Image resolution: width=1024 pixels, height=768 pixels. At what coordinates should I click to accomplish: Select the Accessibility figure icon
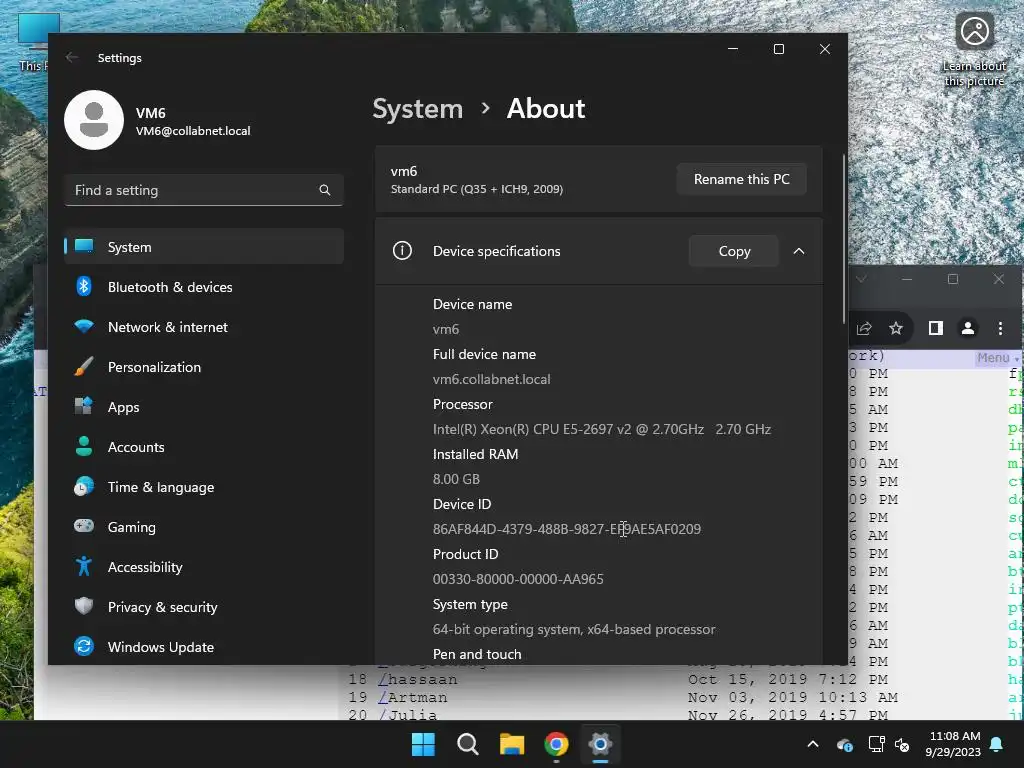click(84, 566)
